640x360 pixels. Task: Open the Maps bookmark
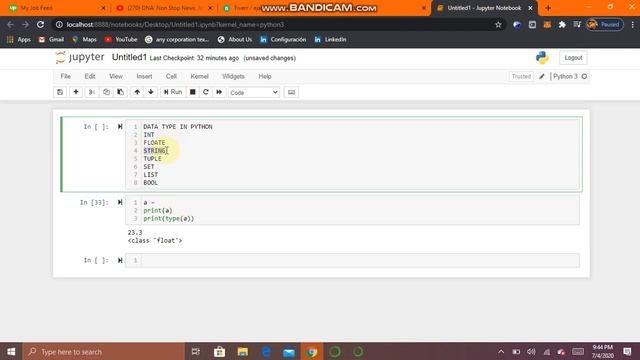click(x=84, y=40)
